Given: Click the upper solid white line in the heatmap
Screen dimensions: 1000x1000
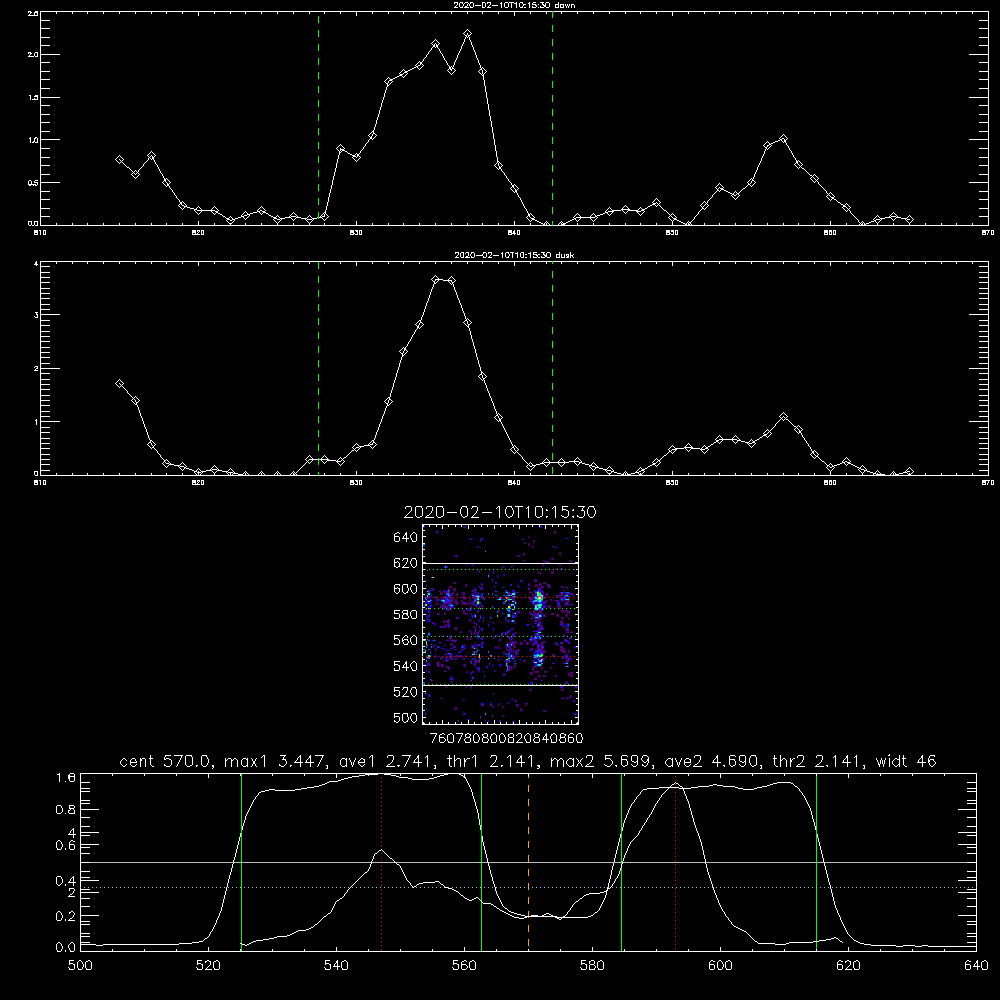Looking at the screenshot, I should 500,563.
